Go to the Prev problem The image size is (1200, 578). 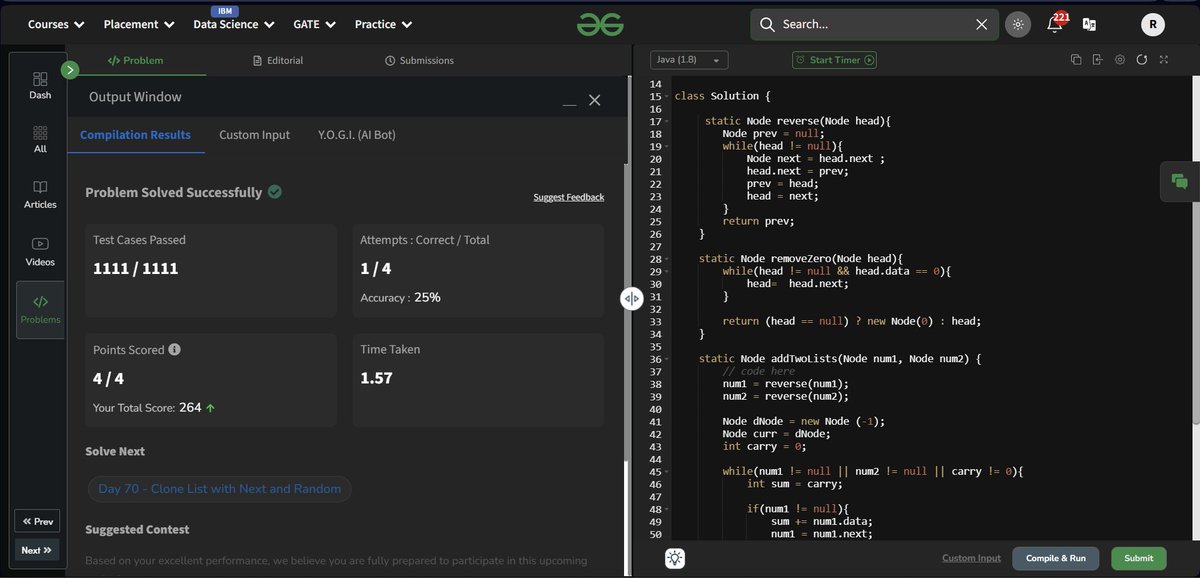37,521
